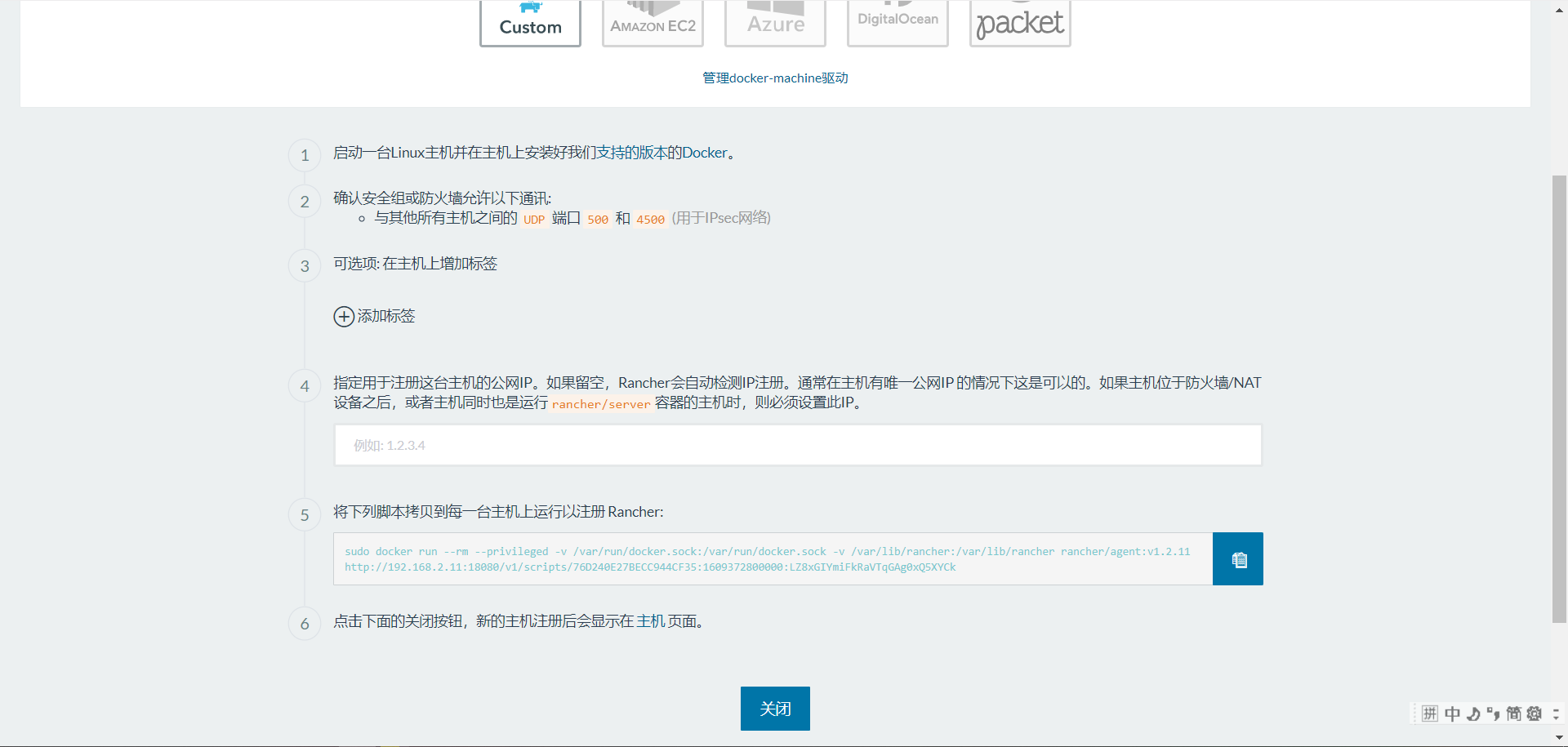Open the Sogou IME settings gear icon
1568x747 pixels.
[x=1535, y=713]
